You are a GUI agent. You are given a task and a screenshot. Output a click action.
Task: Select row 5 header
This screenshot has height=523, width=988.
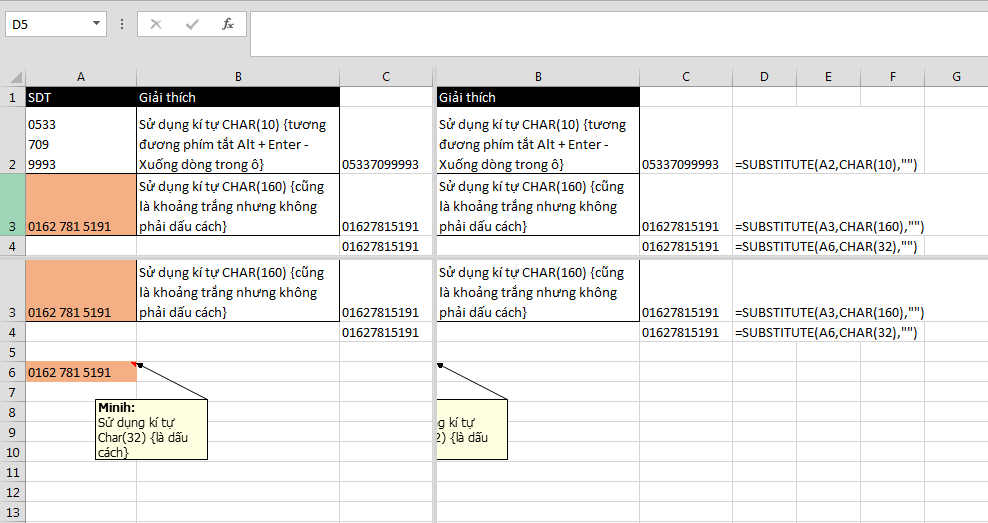click(13, 352)
